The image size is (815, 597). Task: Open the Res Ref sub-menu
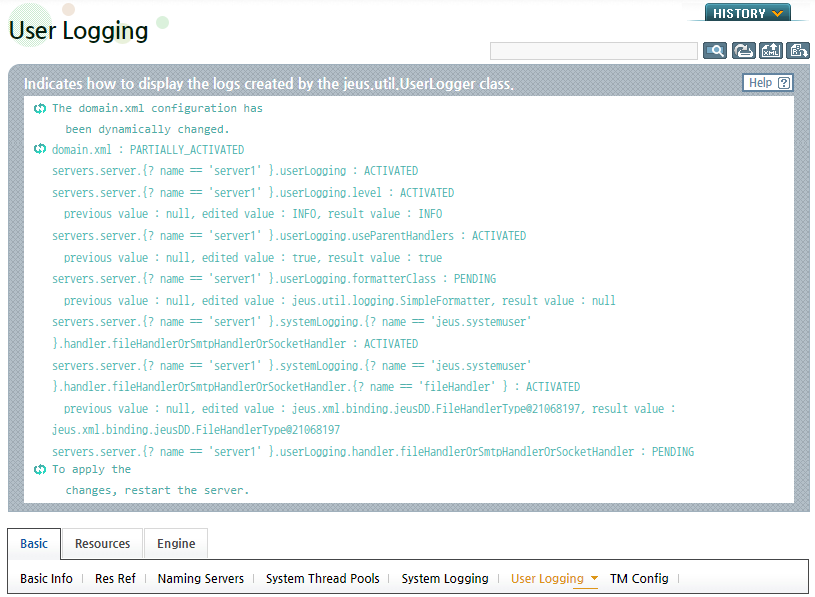(115, 578)
